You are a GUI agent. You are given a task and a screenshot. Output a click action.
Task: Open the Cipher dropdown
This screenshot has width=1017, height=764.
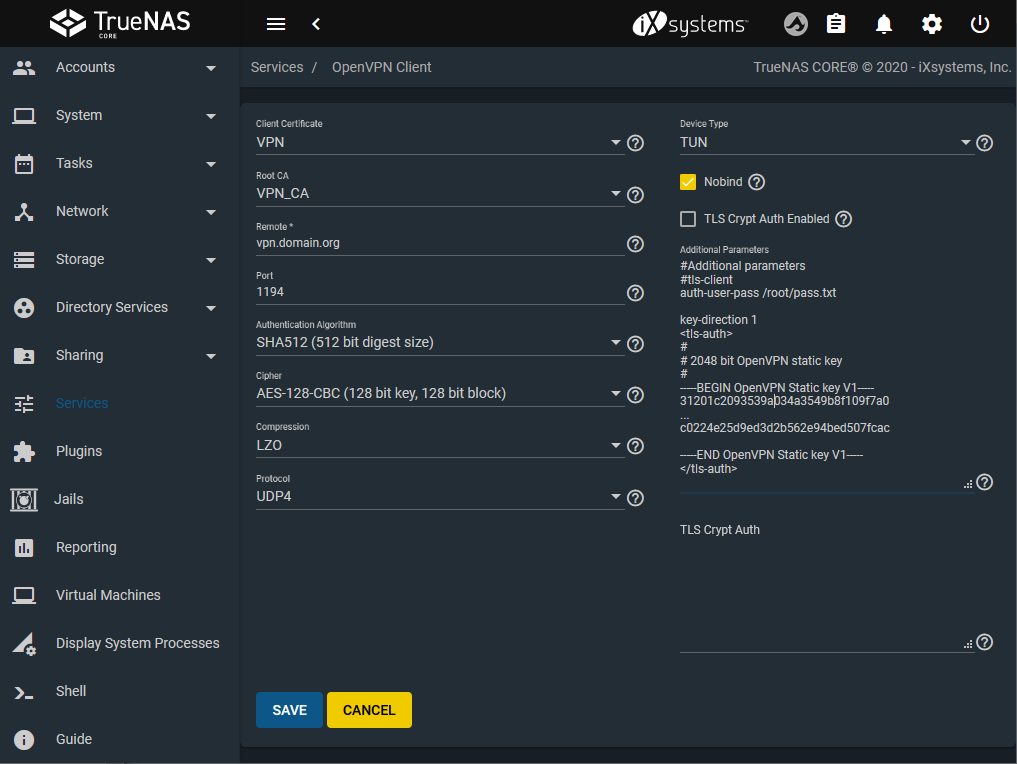tap(439, 394)
